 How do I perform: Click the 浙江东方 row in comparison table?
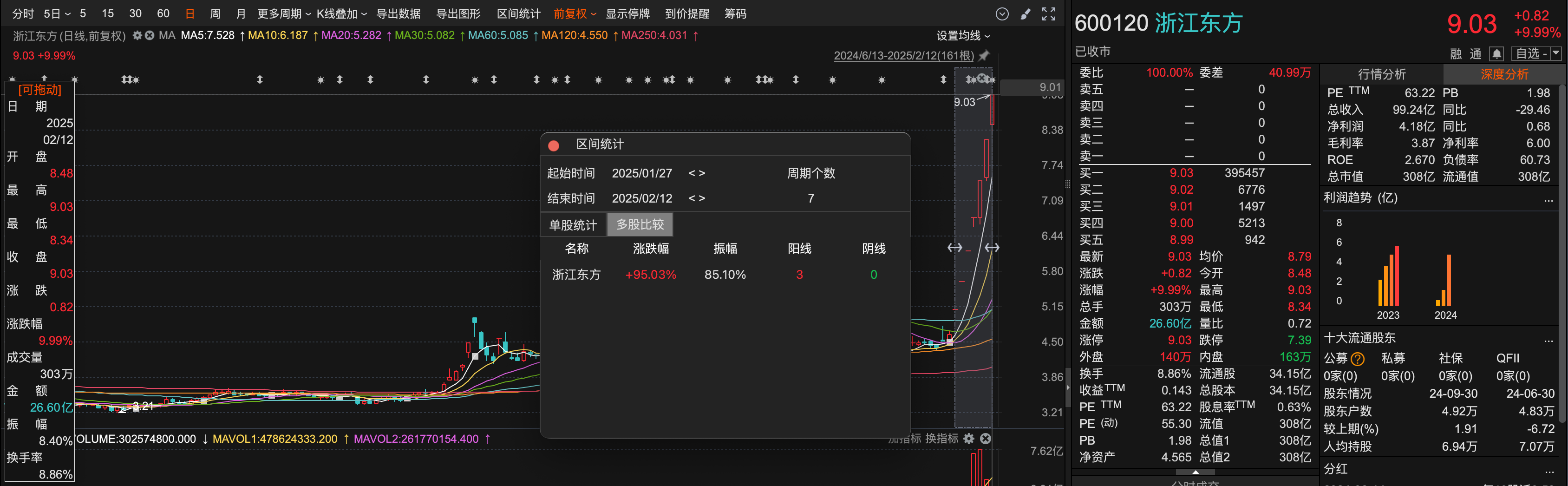coord(725,275)
